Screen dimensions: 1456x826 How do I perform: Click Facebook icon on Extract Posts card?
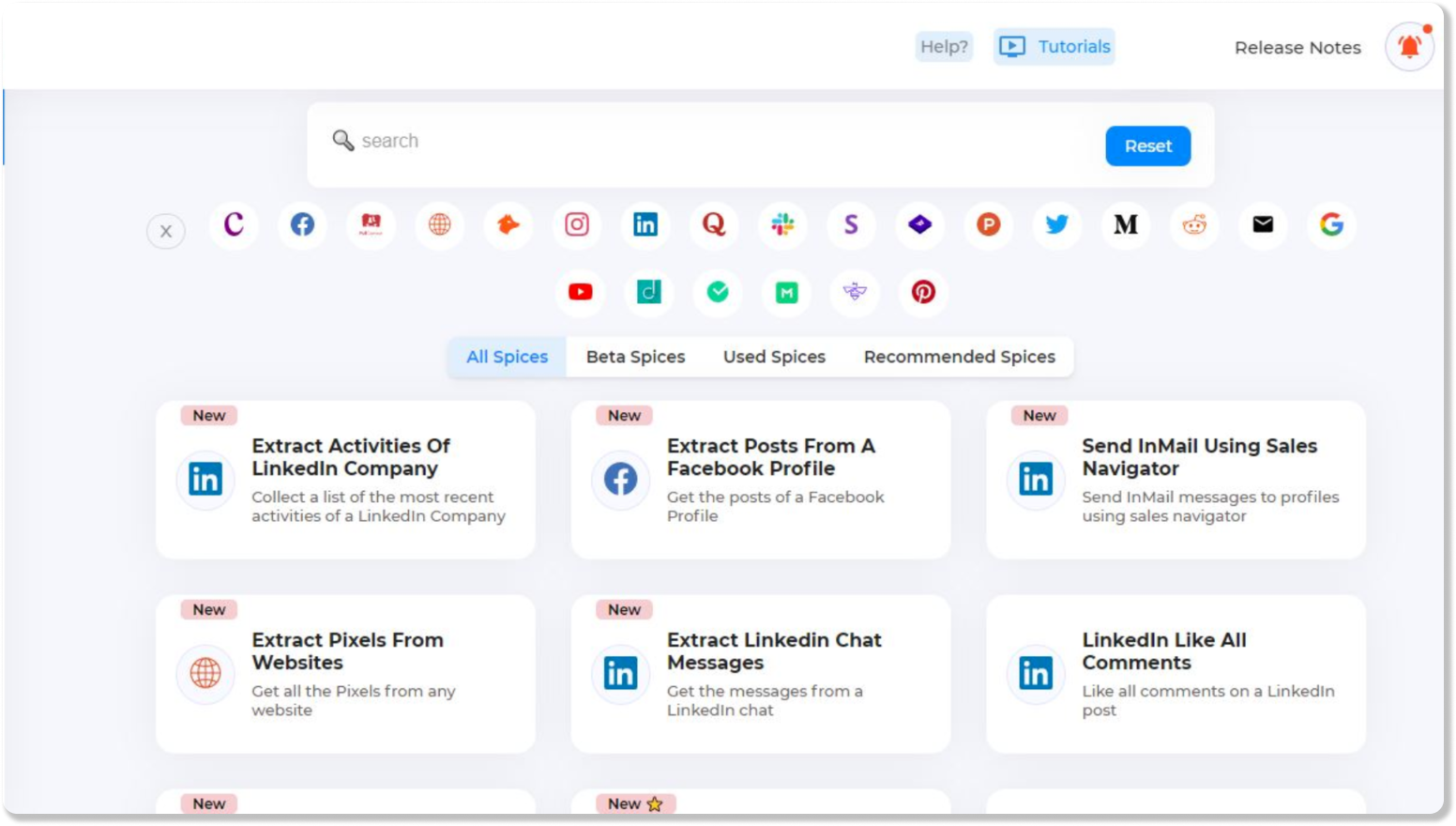tap(620, 480)
